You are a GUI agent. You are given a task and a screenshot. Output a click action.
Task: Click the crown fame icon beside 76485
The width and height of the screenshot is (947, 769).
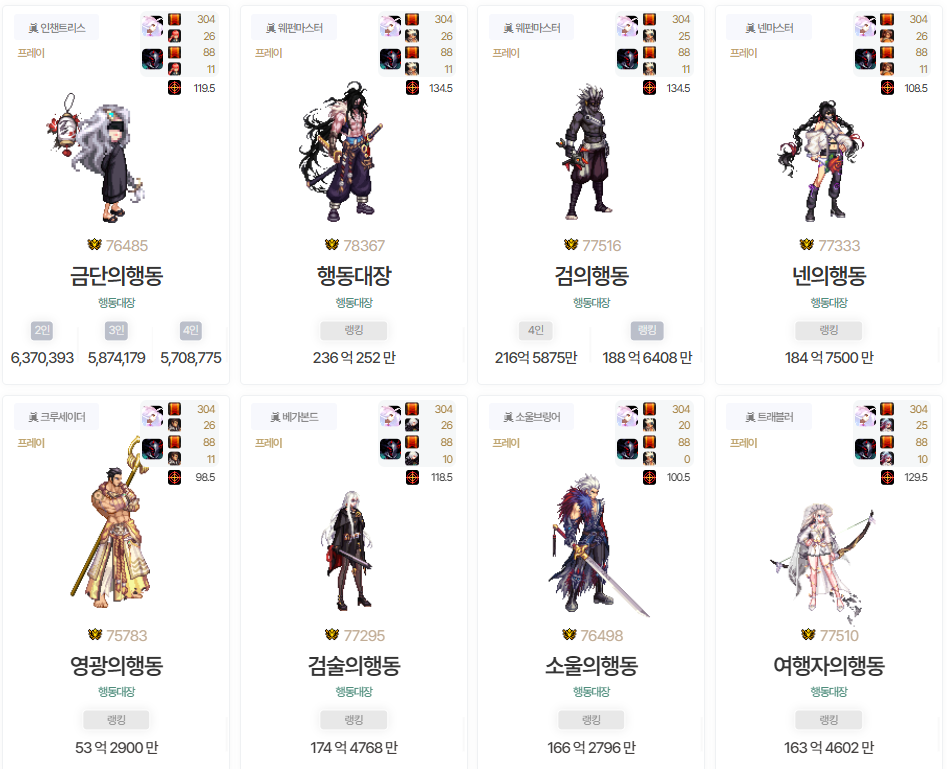pos(94,245)
